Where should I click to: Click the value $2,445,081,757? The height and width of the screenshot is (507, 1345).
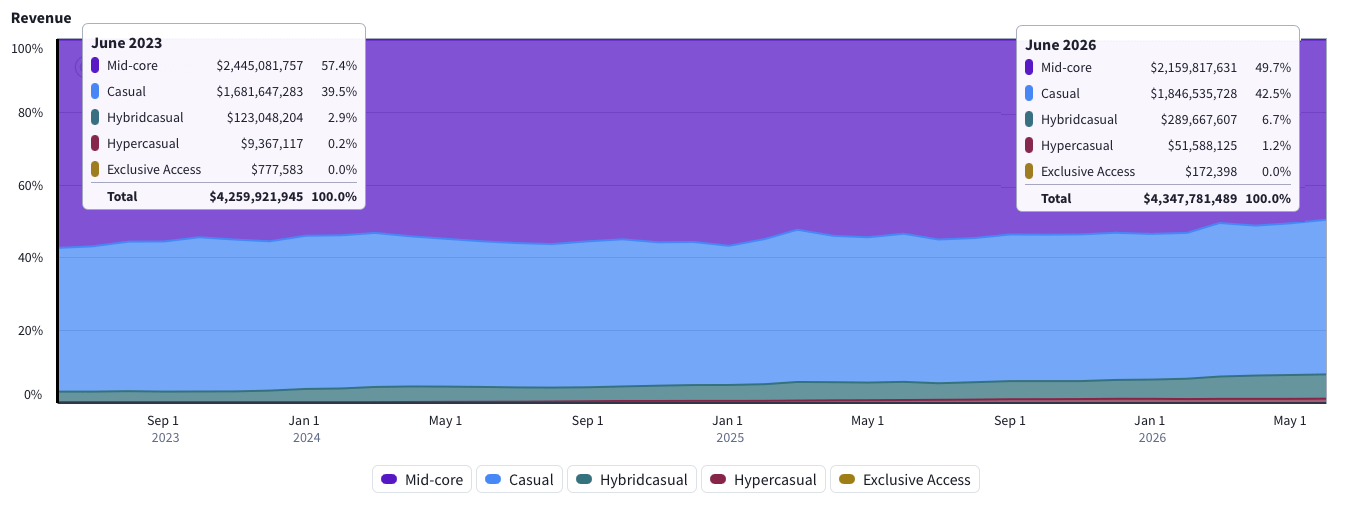[259, 65]
